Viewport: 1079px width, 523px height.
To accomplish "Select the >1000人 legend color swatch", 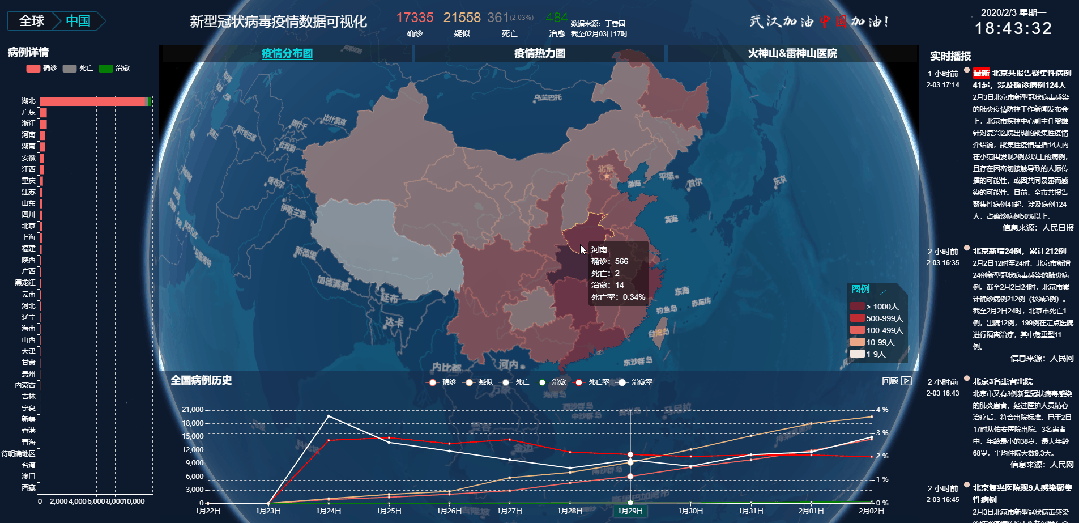I will [857, 306].
